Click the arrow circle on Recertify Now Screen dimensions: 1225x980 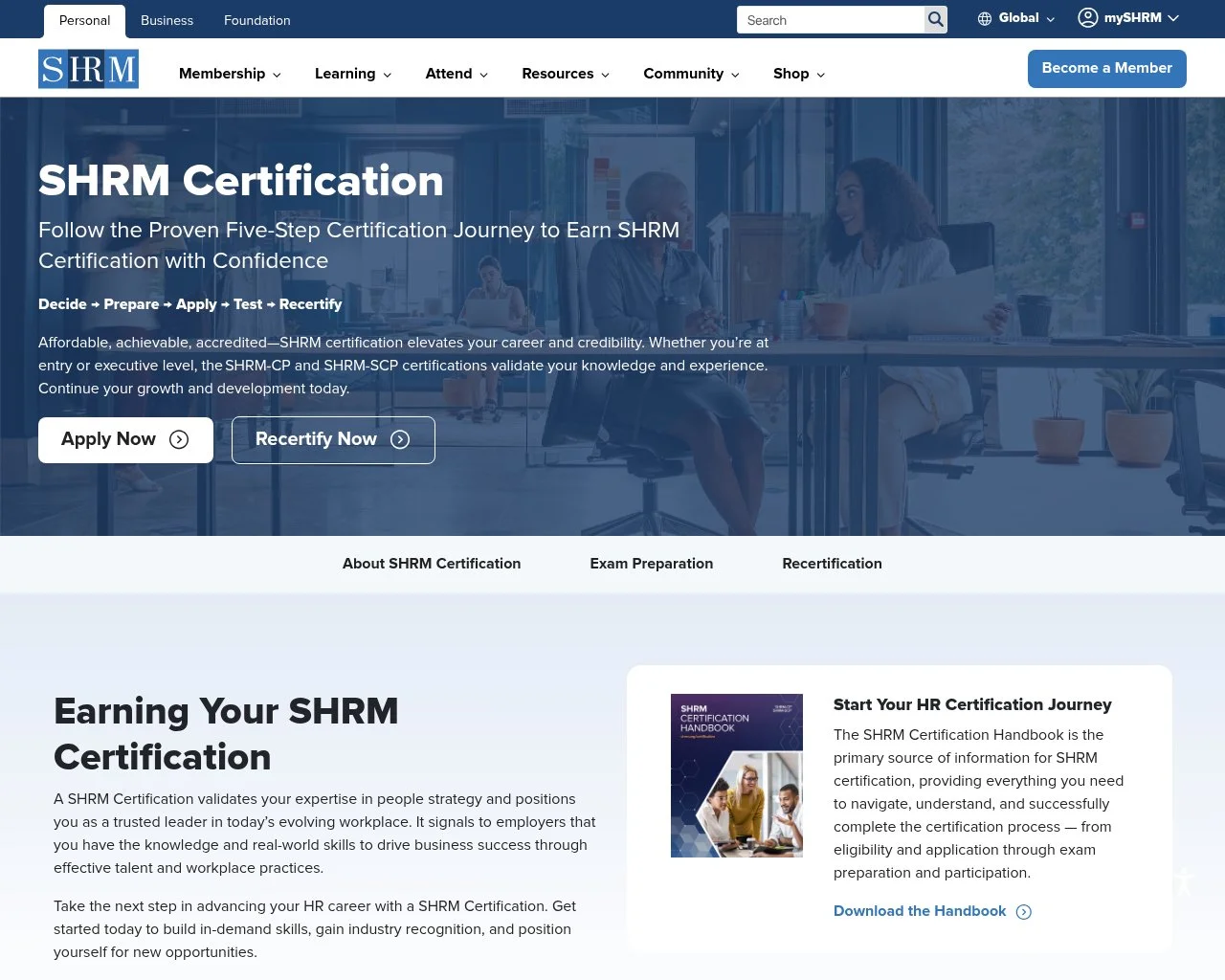point(400,439)
